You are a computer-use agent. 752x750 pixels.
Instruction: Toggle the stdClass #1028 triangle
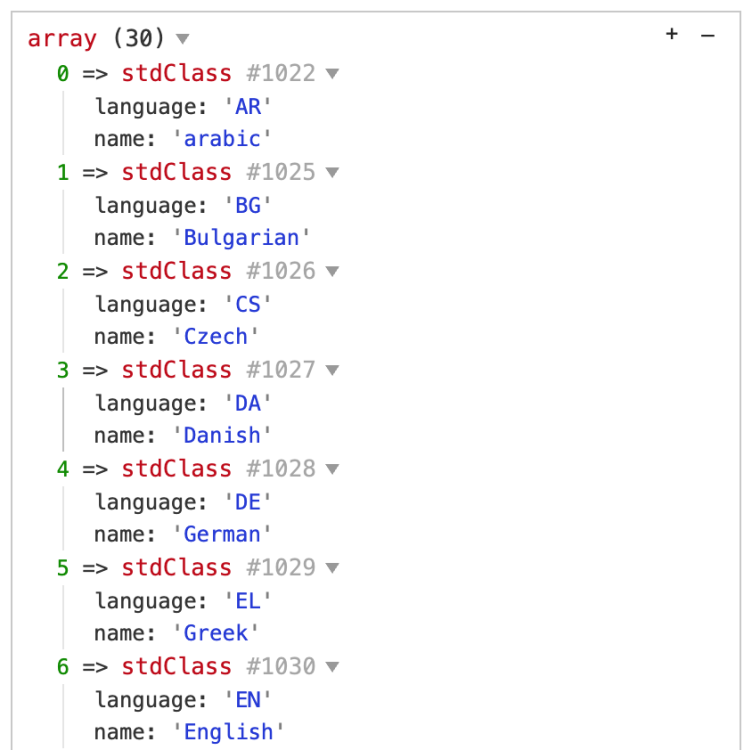click(x=332, y=469)
